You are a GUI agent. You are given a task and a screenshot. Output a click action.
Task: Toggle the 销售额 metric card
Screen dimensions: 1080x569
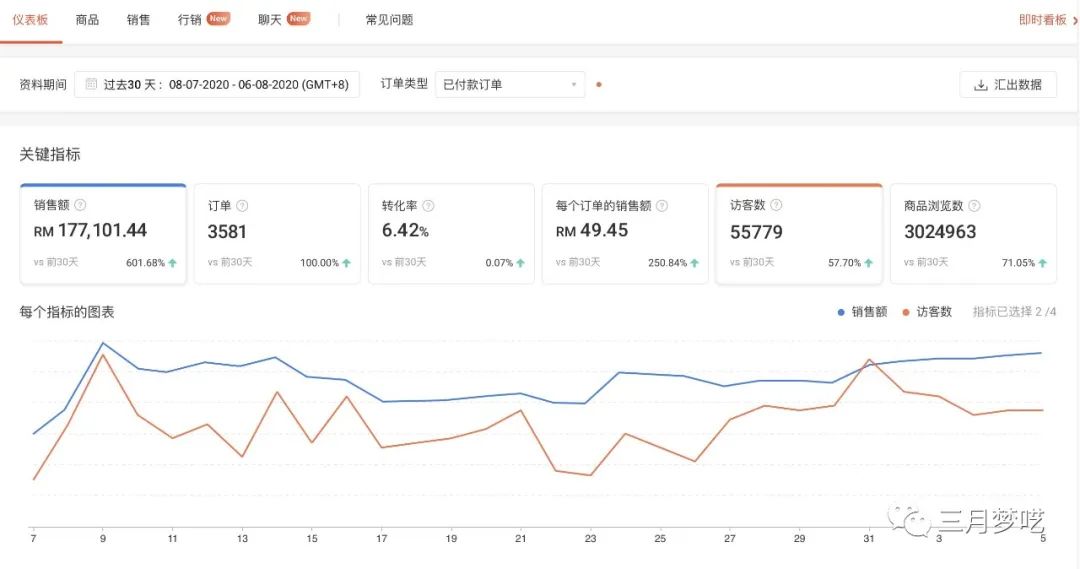coord(103,234)
